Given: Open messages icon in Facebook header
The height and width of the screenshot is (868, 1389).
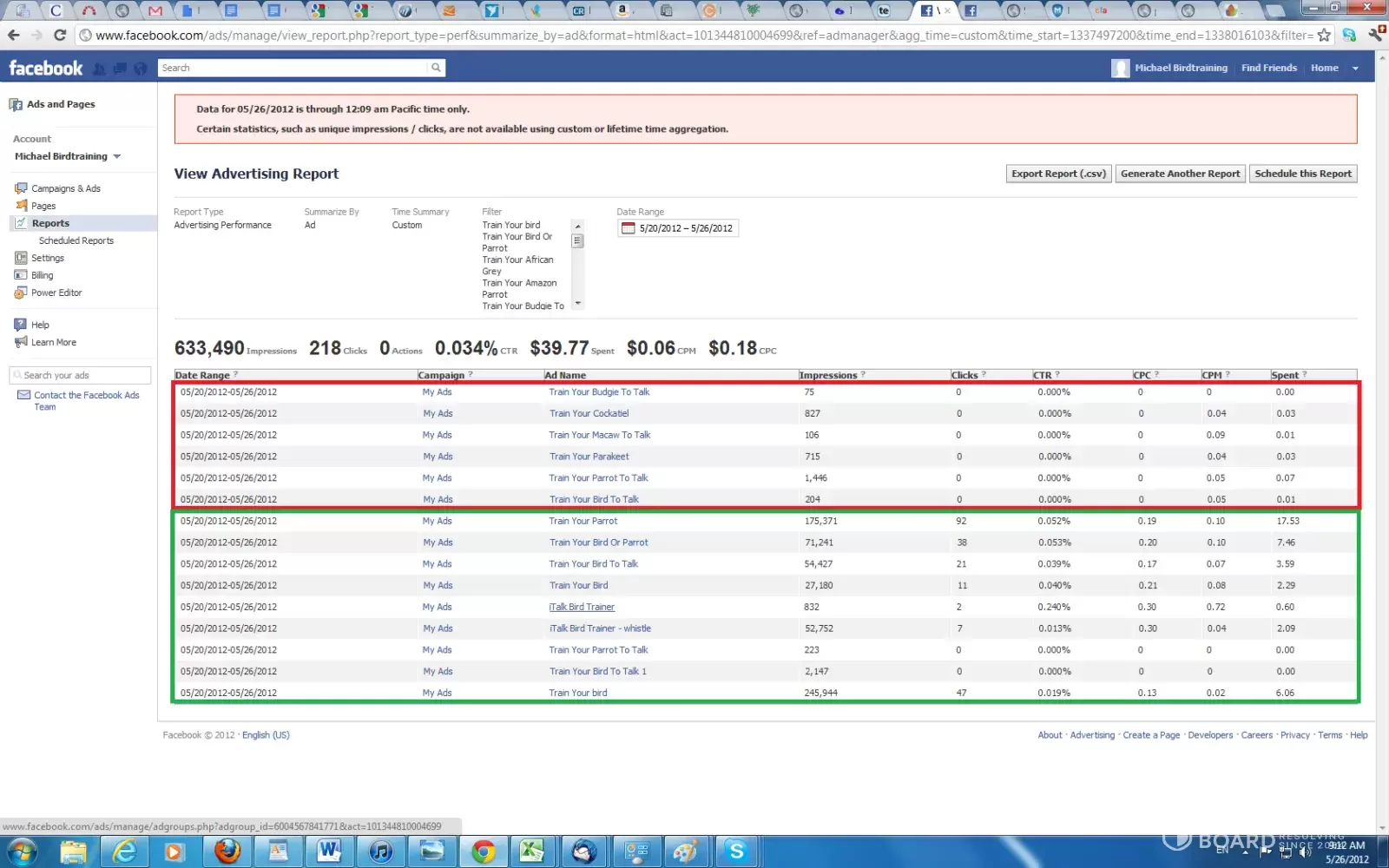Looking at the screenshot, I should point(120,69).
